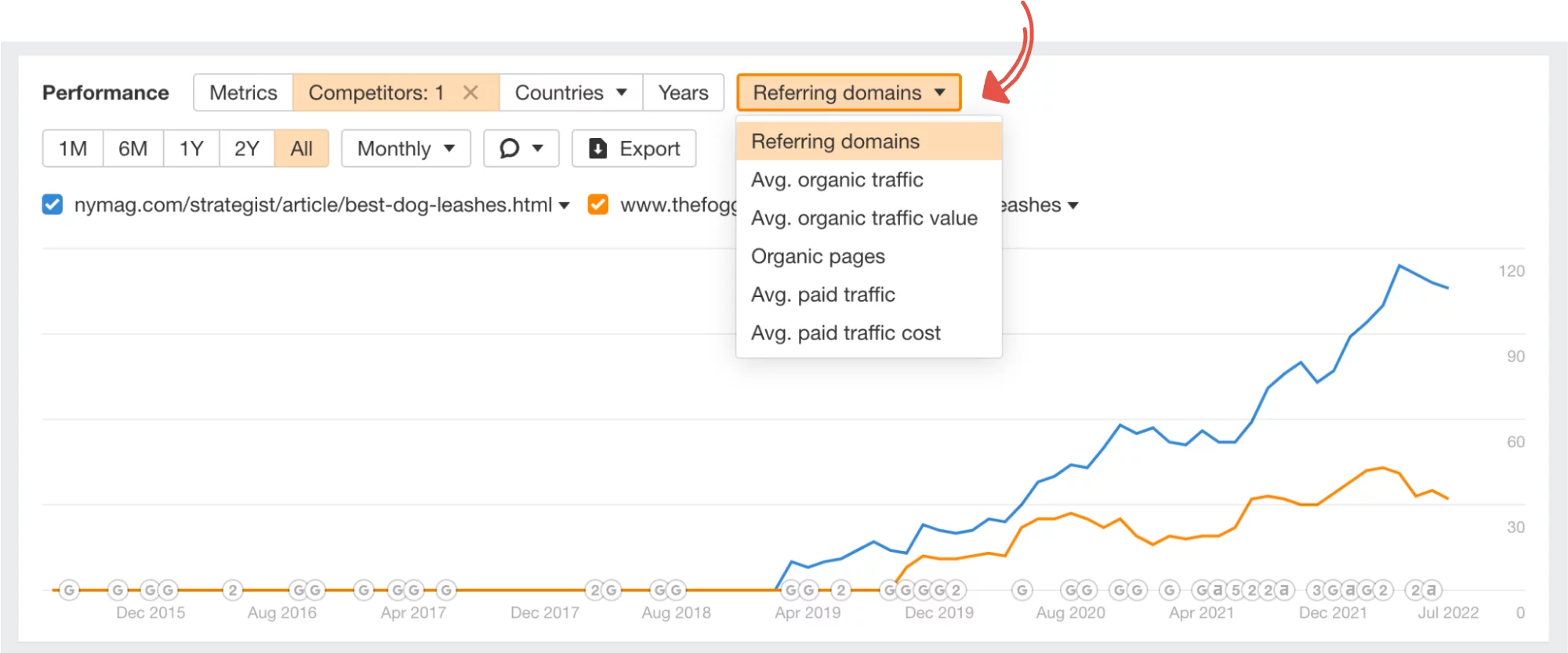Click the '5' update marker near Apr 2021

point(1236,590)
